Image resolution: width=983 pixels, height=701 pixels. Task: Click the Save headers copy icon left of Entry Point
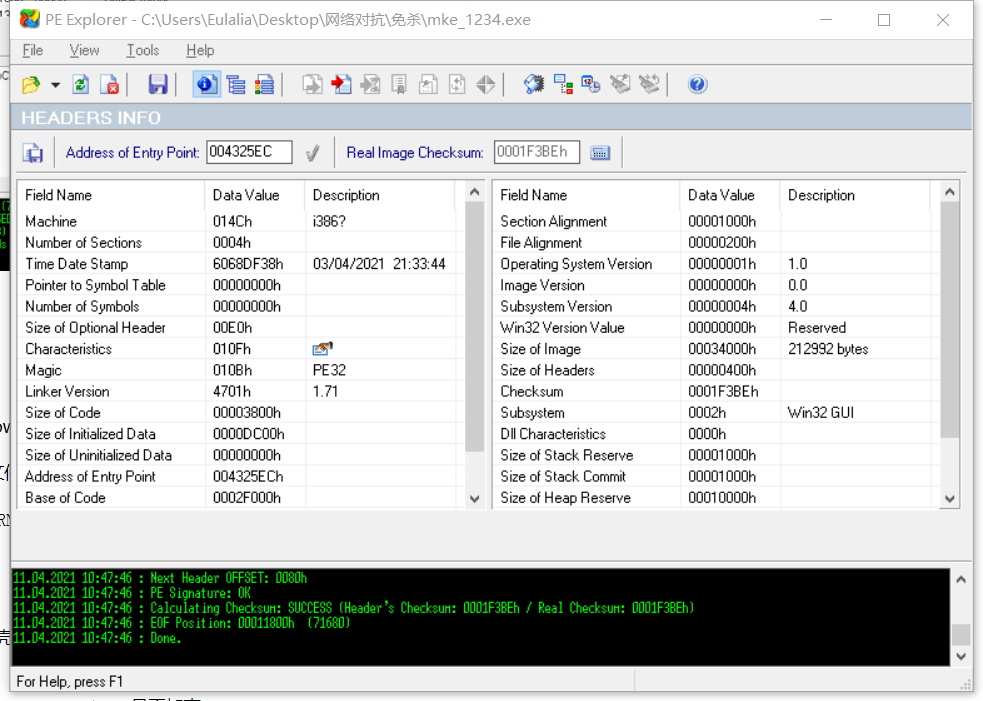(x=33, y=152)
